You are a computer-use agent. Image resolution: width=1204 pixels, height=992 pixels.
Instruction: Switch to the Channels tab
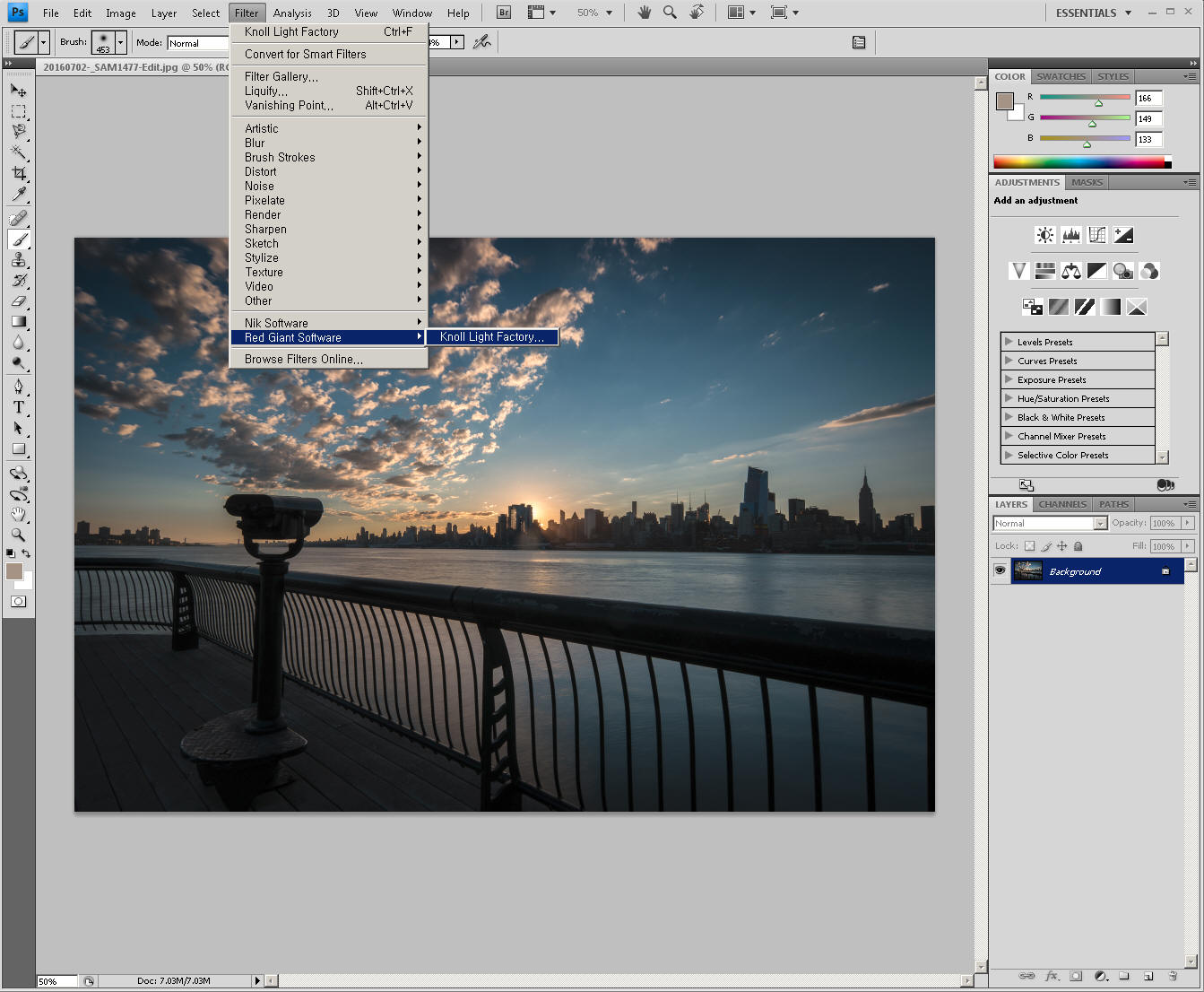pyautogui.click(x=1062, y=504)
